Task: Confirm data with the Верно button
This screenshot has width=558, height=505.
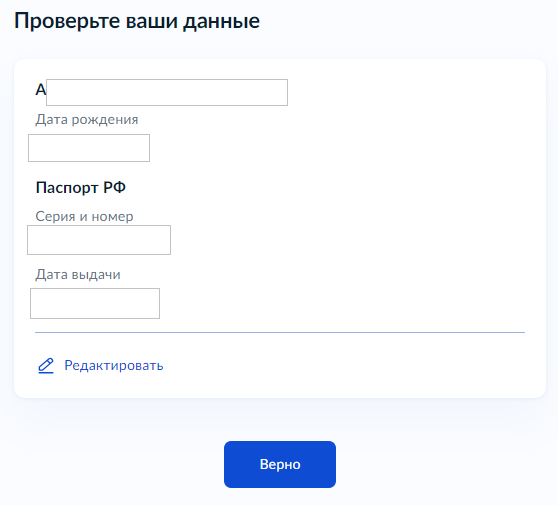Action: 280,464
